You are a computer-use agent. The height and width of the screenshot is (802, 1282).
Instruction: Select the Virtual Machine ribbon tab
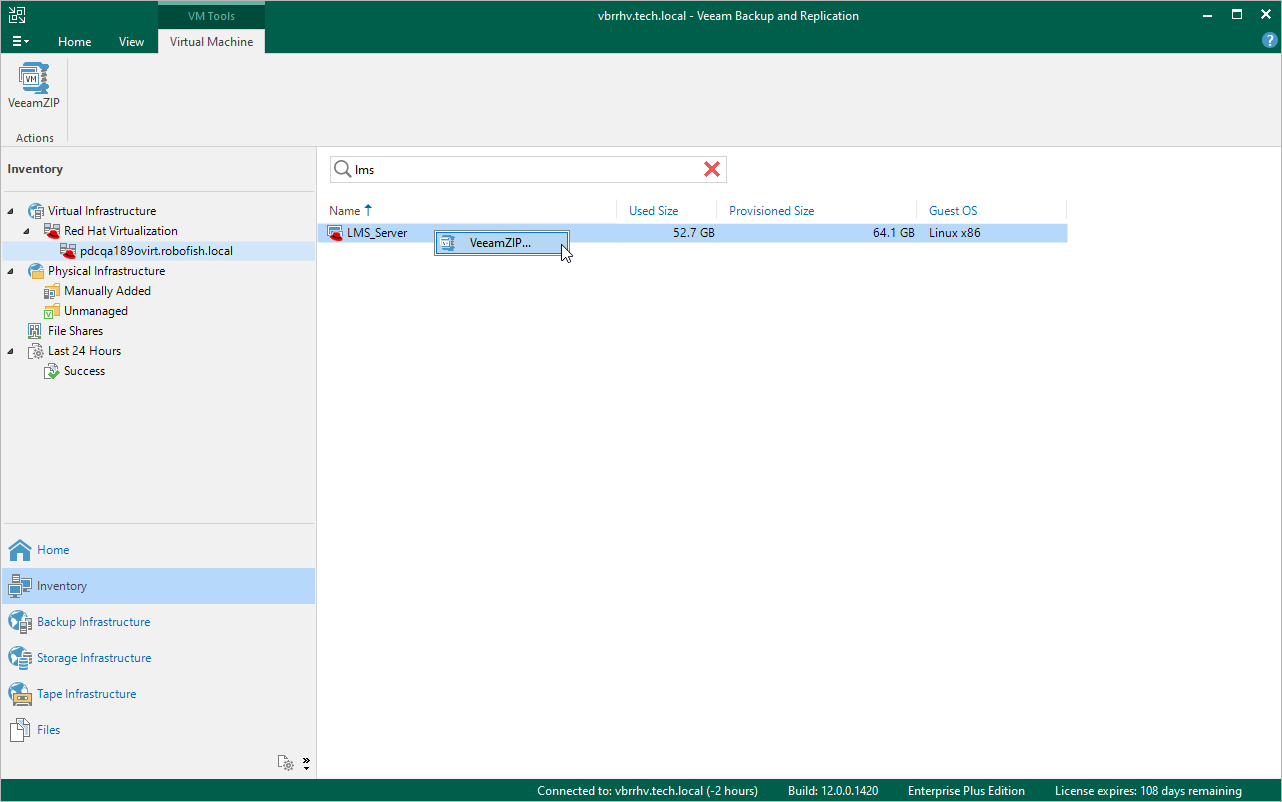point(211,42)
